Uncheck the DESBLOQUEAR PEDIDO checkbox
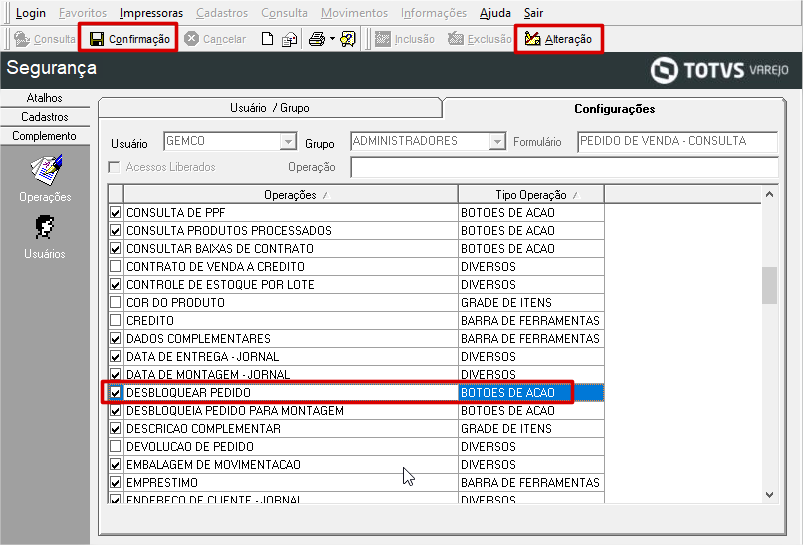This screenshot has height=545, width=803. pos(116,393)
